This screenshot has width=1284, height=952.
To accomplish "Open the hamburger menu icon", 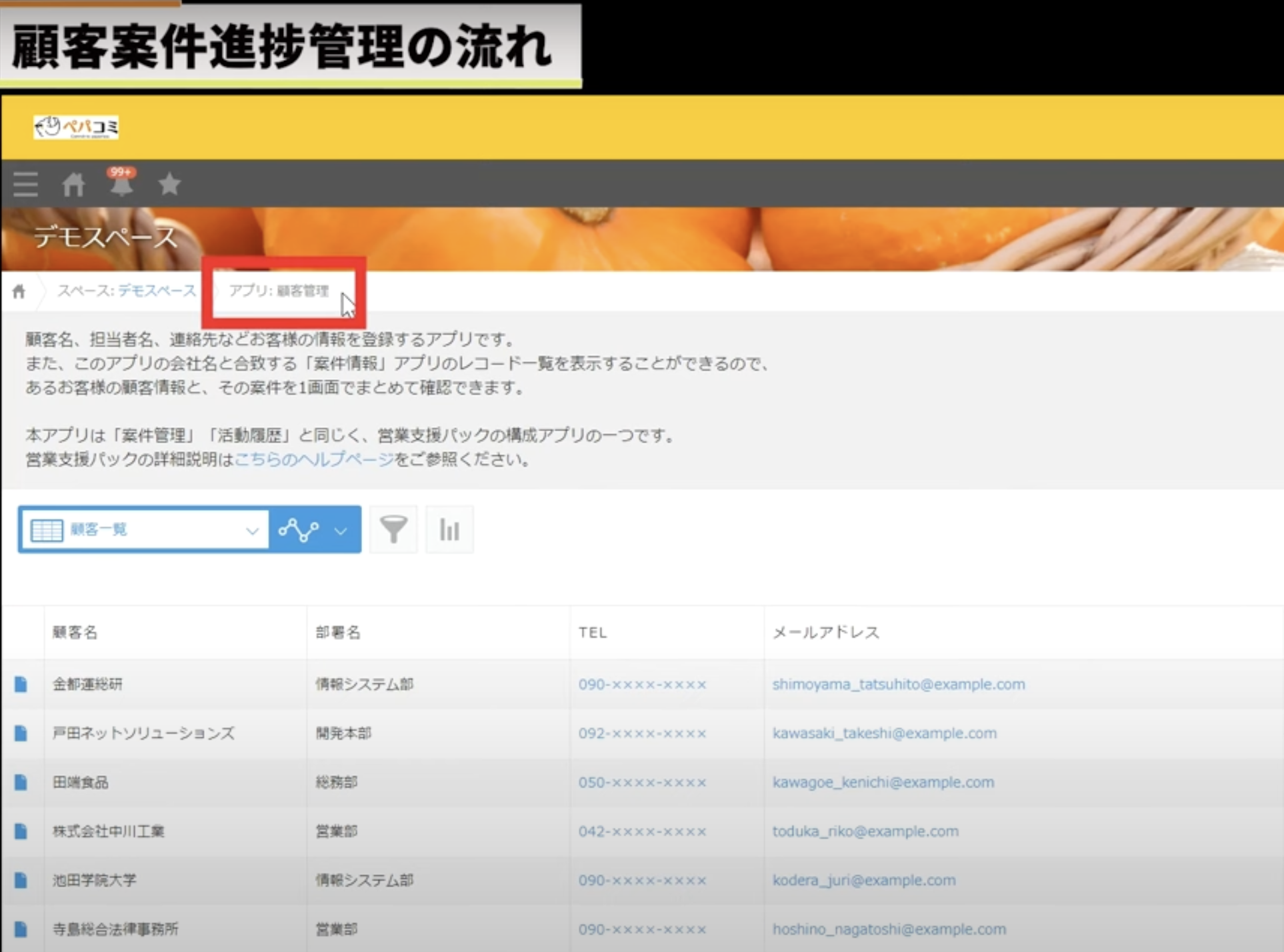I will pos(25,184).
